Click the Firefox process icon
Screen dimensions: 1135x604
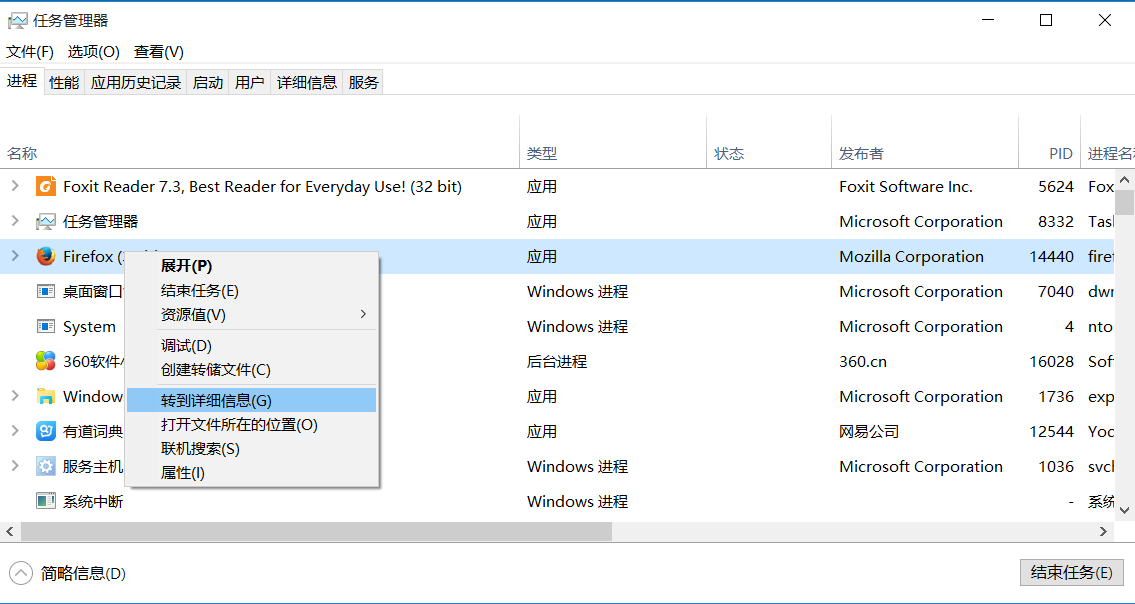point(46,256)
